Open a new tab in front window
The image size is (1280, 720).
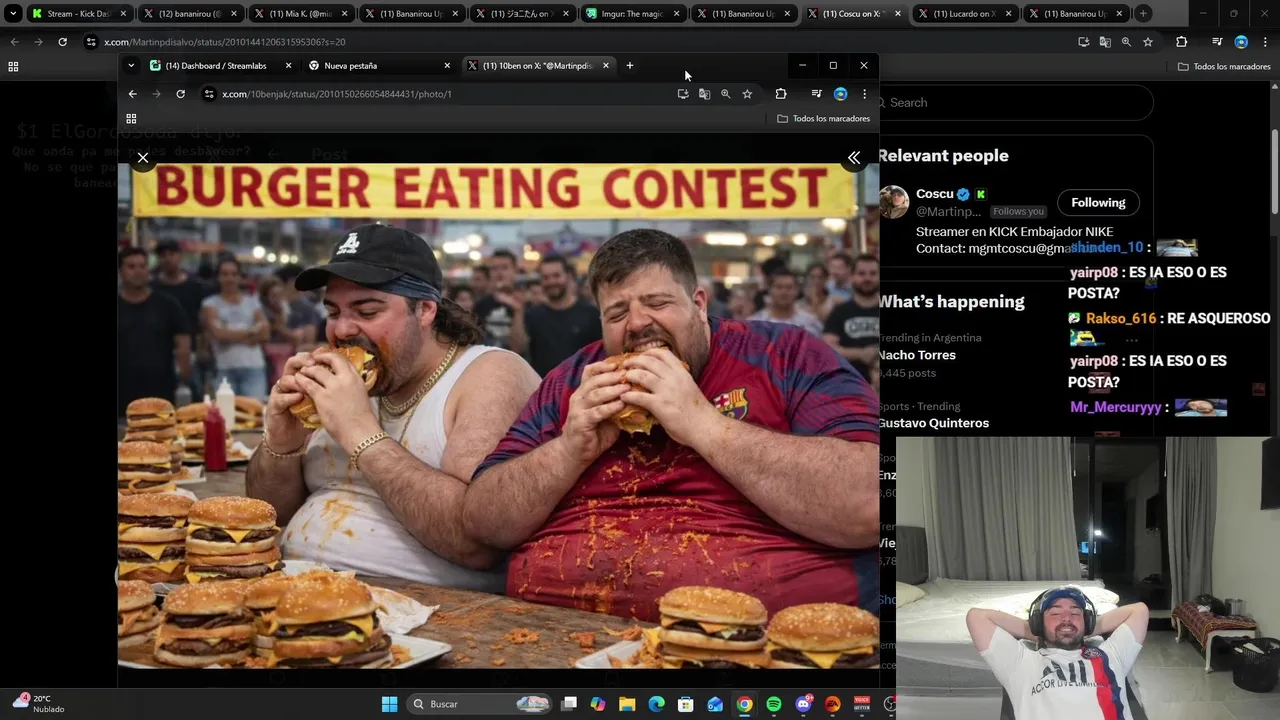[x=629, y=66]
